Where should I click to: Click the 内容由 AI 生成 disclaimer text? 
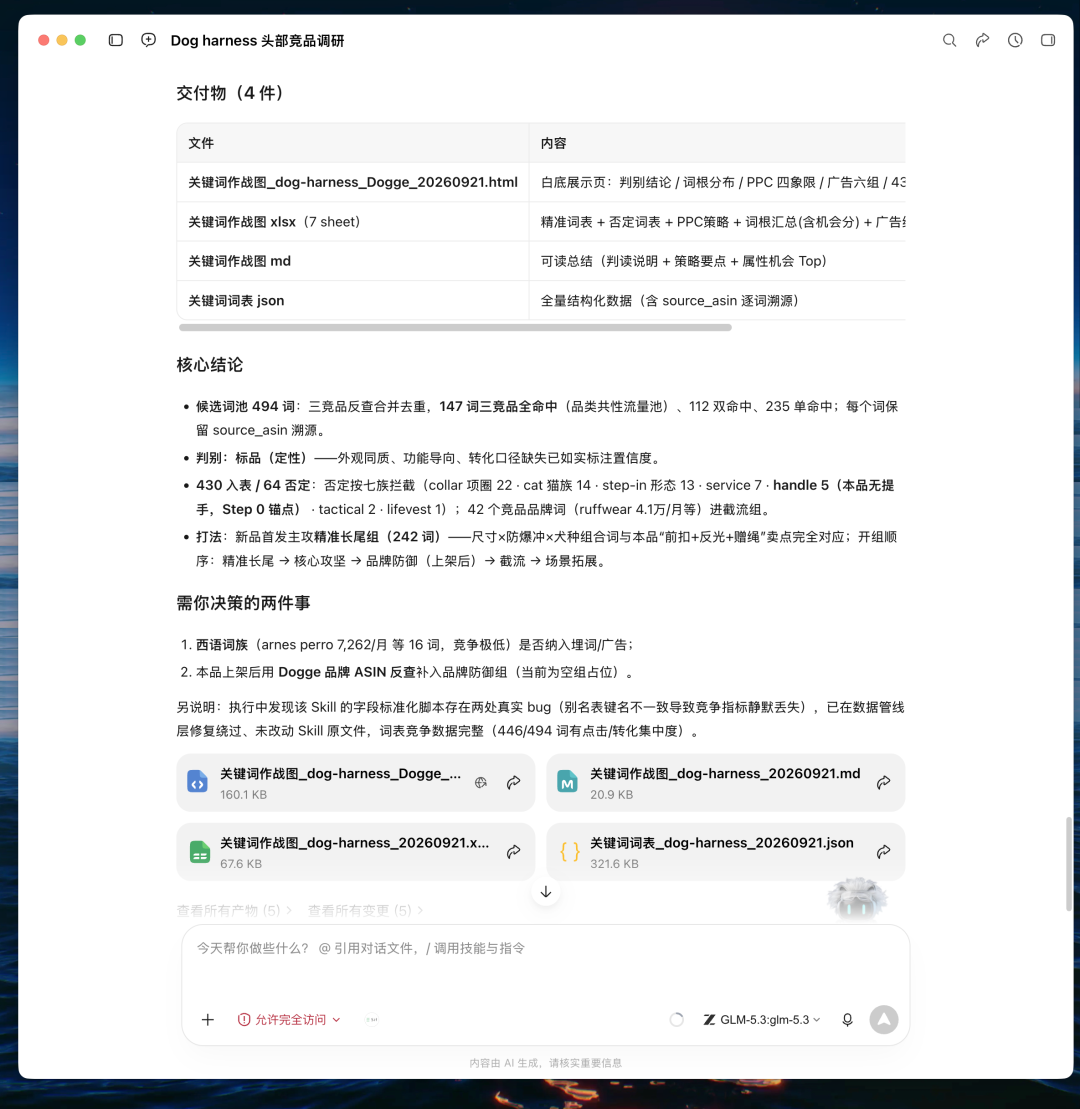(x=545, y=1063)
